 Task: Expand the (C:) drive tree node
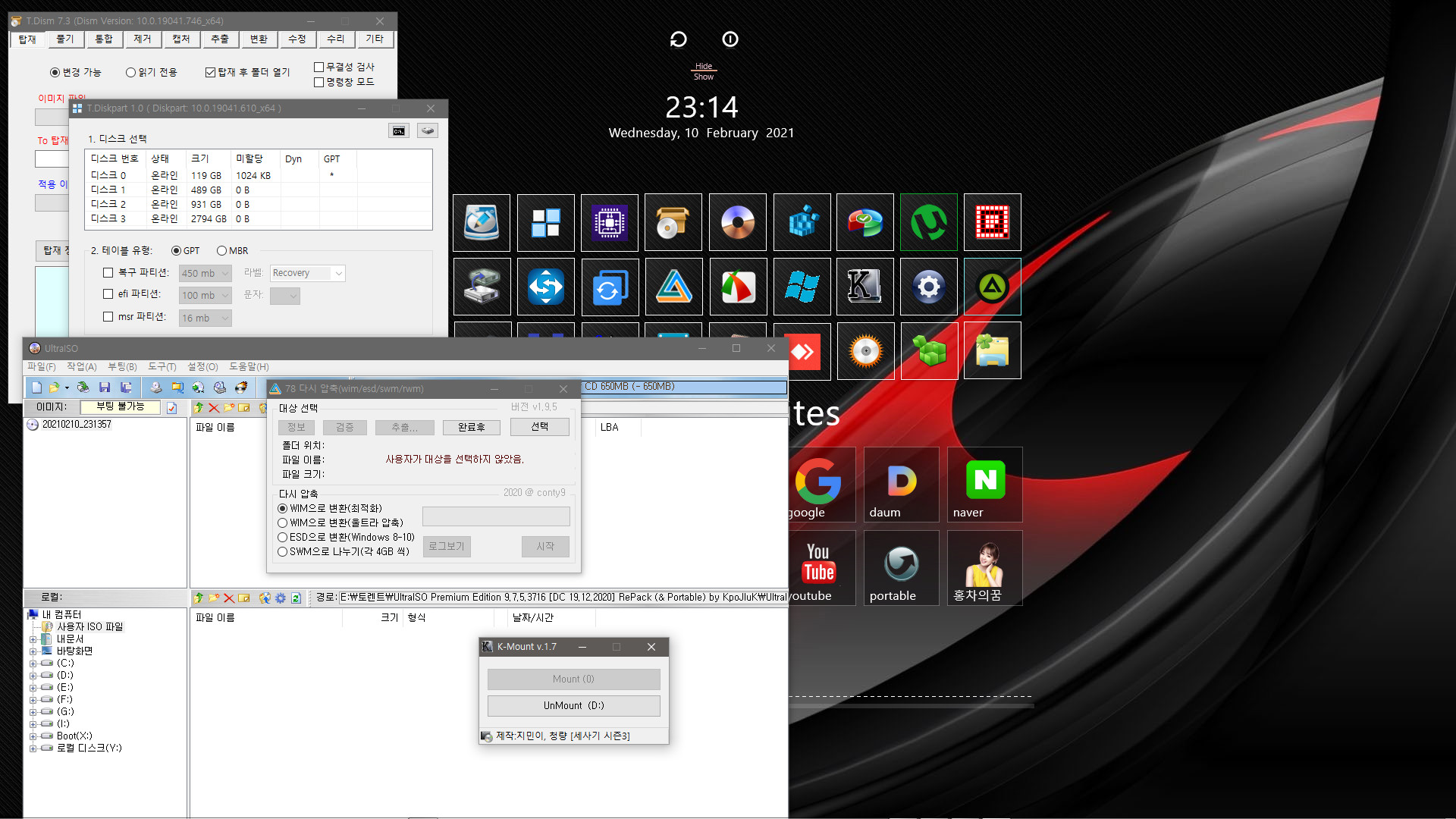tap(33, 664)
